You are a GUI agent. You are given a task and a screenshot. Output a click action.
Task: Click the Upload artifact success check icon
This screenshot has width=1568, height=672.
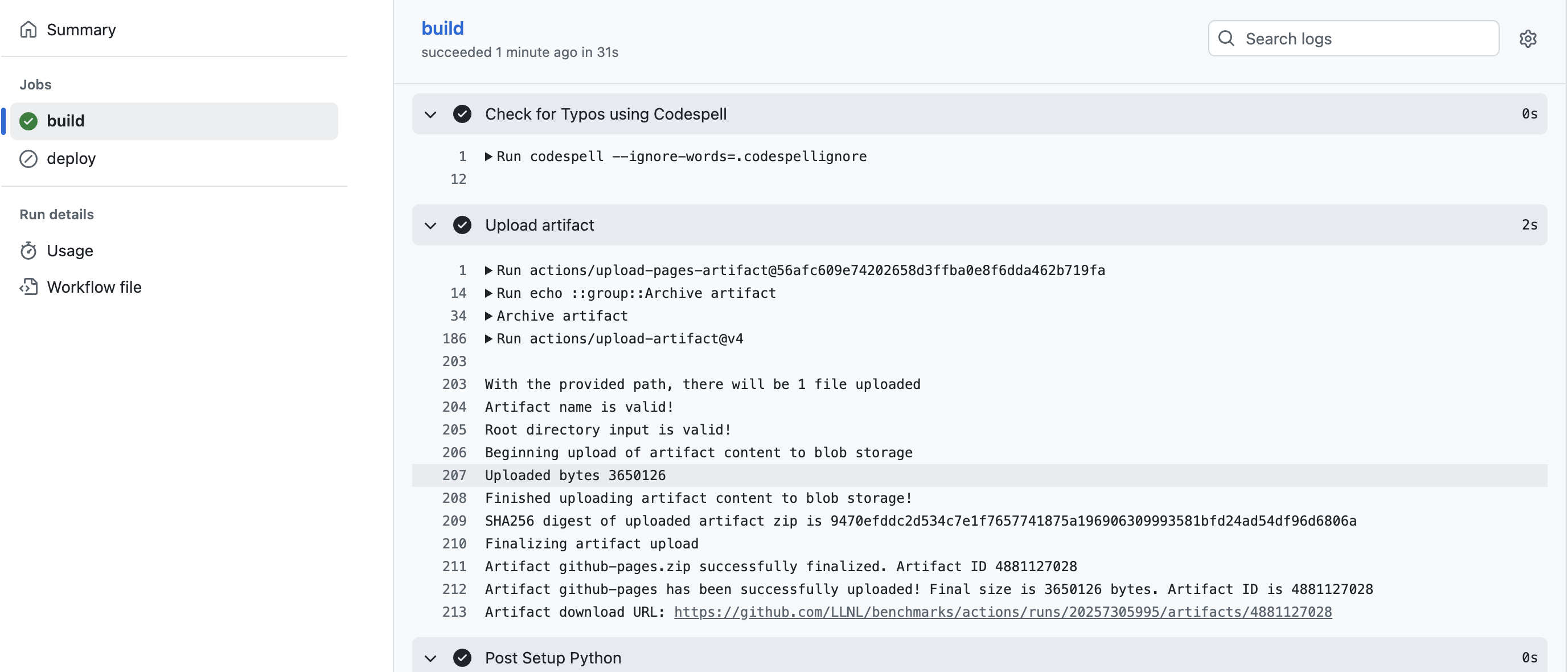[x=463, y=224]
